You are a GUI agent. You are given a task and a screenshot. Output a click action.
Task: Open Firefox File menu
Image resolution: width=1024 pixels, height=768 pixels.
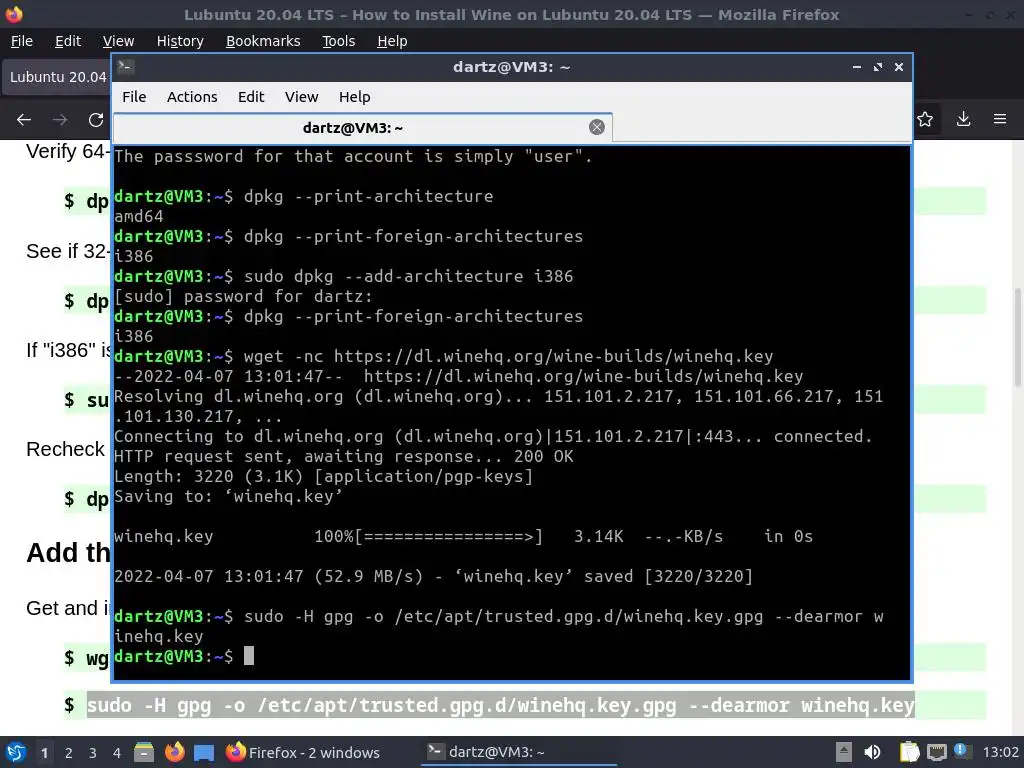click(x=22, y=41)
